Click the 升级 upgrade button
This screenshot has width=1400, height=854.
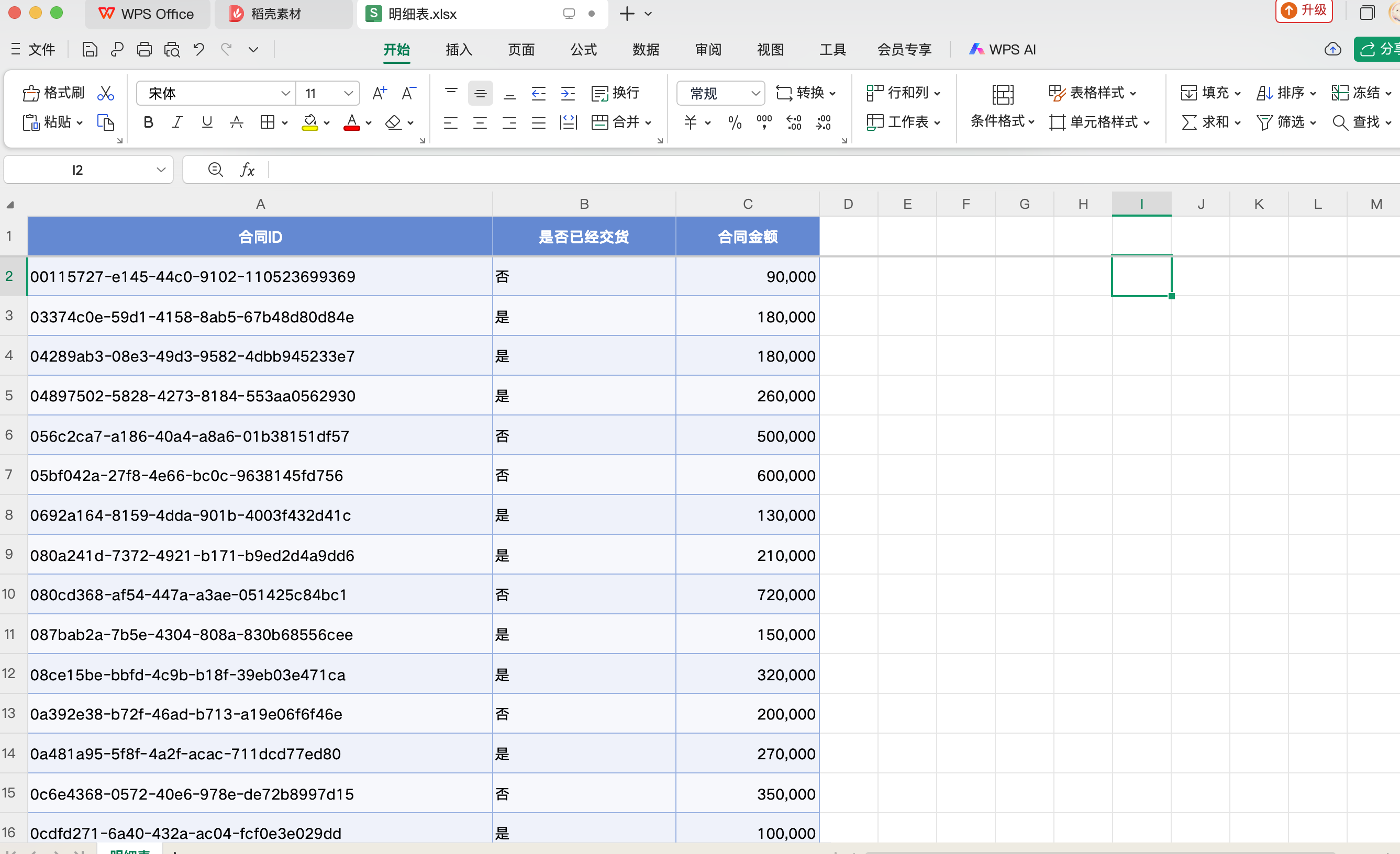1304,11
